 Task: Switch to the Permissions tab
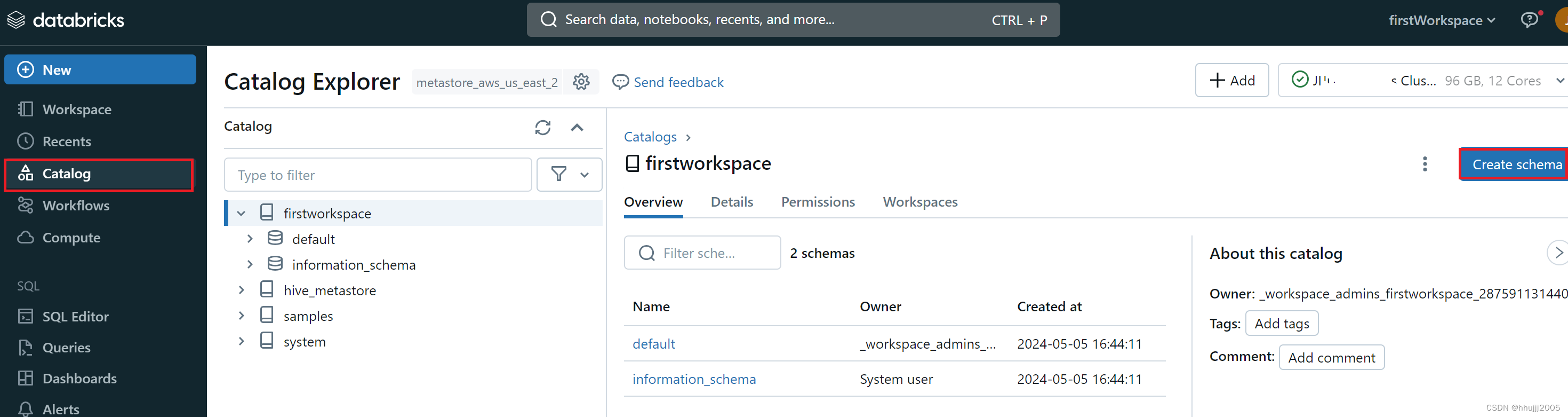[818, 202]
